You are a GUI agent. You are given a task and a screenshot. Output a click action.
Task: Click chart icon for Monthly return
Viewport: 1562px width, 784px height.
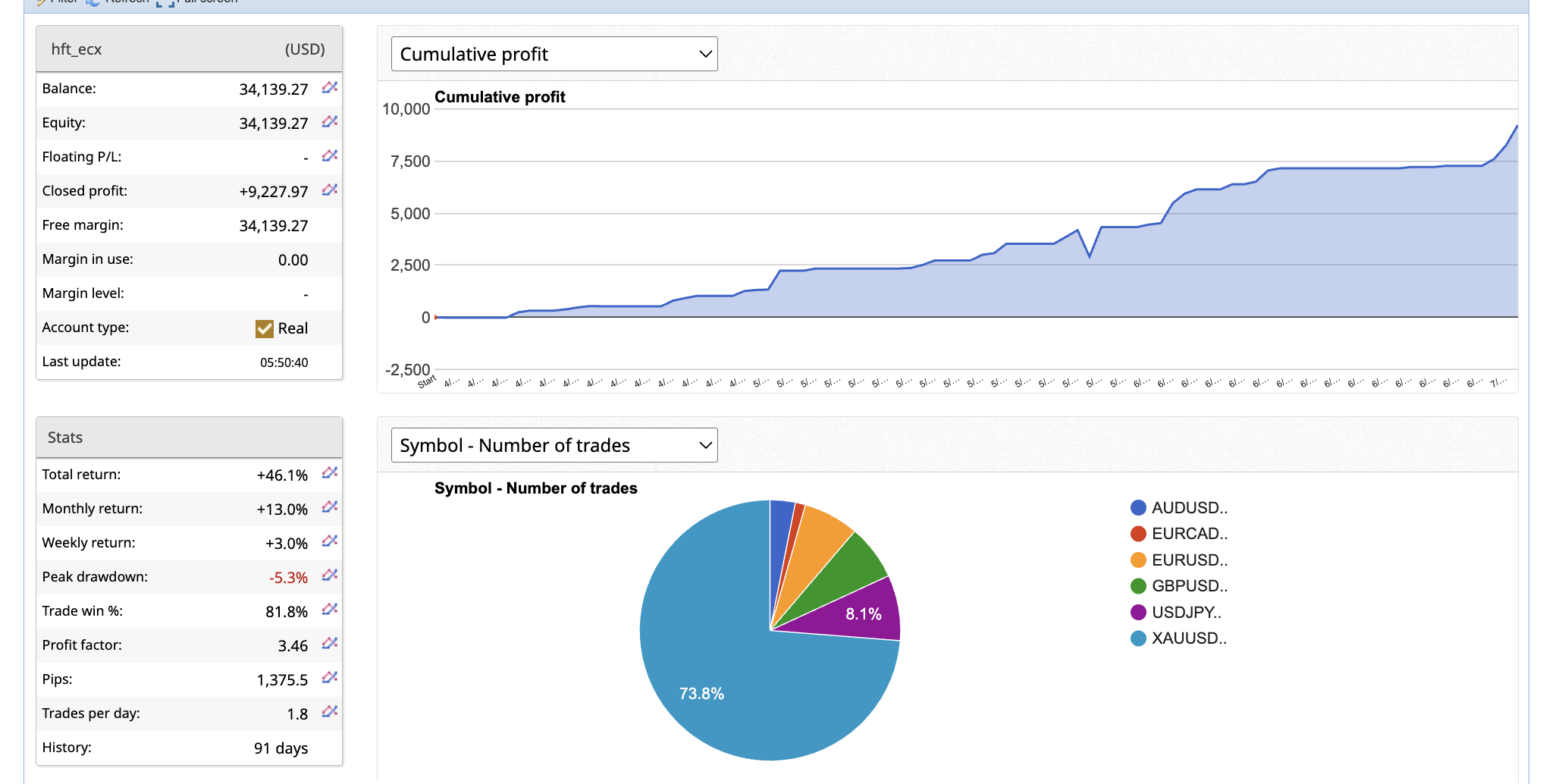point(329,508)
